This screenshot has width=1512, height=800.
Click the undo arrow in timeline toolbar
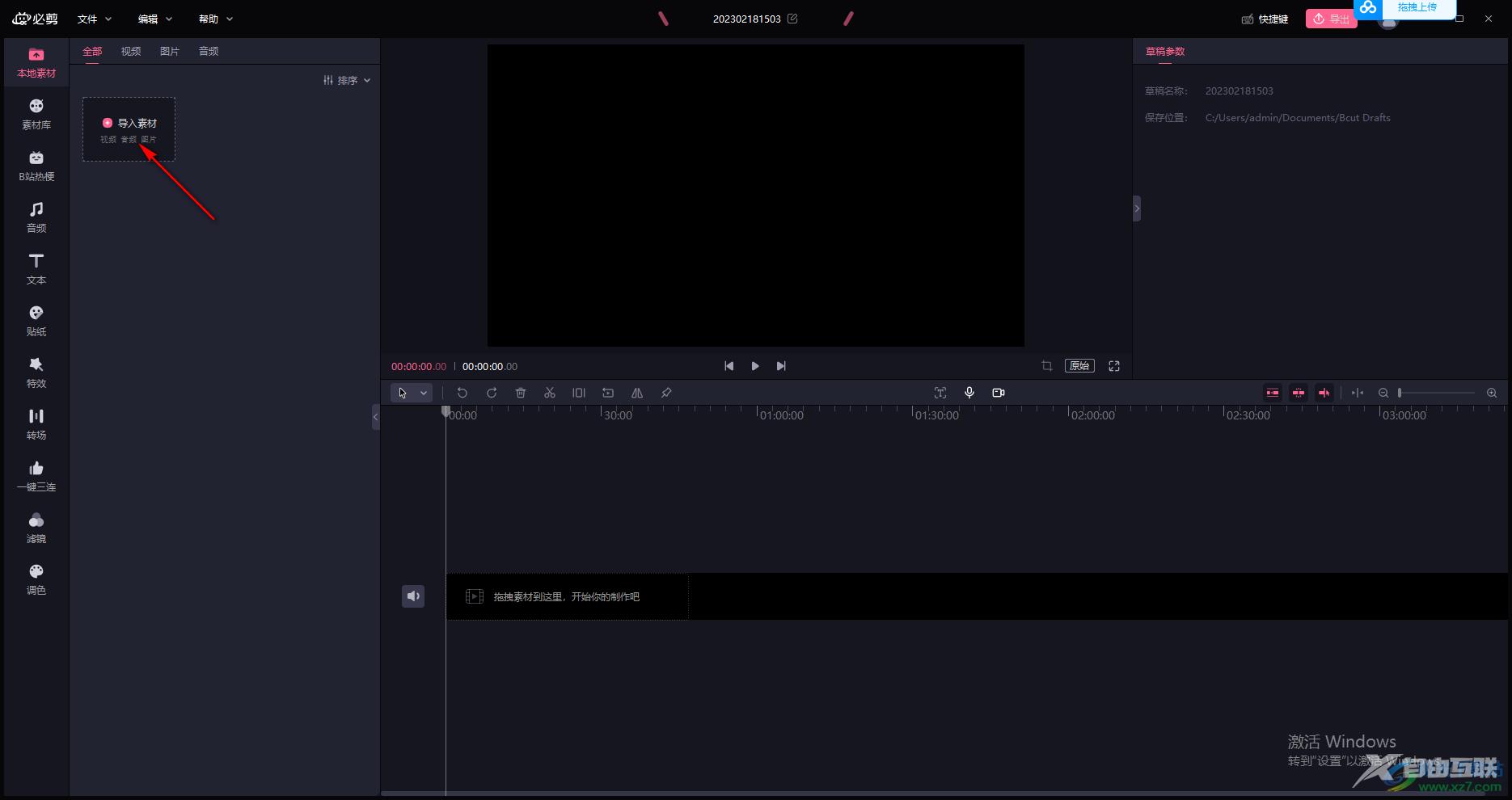click(x=462, y=393)
